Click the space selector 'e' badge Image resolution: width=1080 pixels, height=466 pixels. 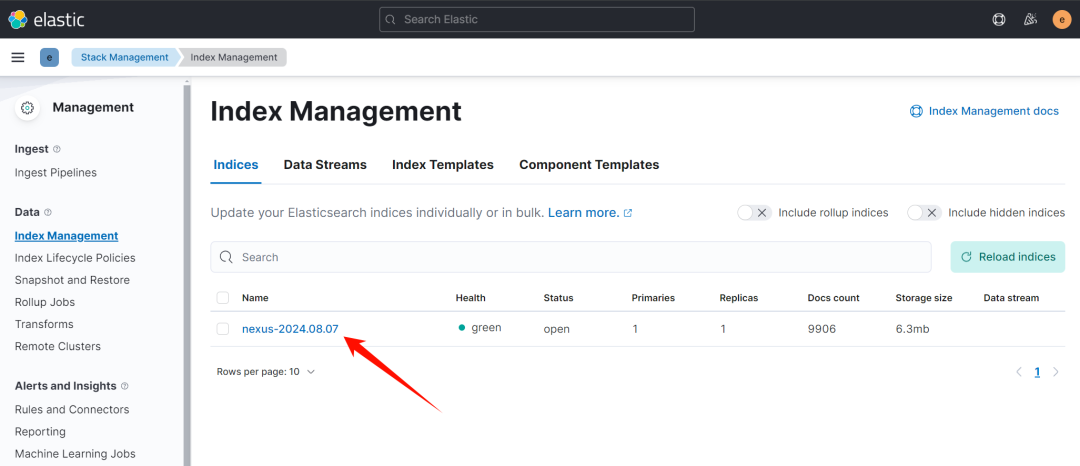click(x=49, y=57)
